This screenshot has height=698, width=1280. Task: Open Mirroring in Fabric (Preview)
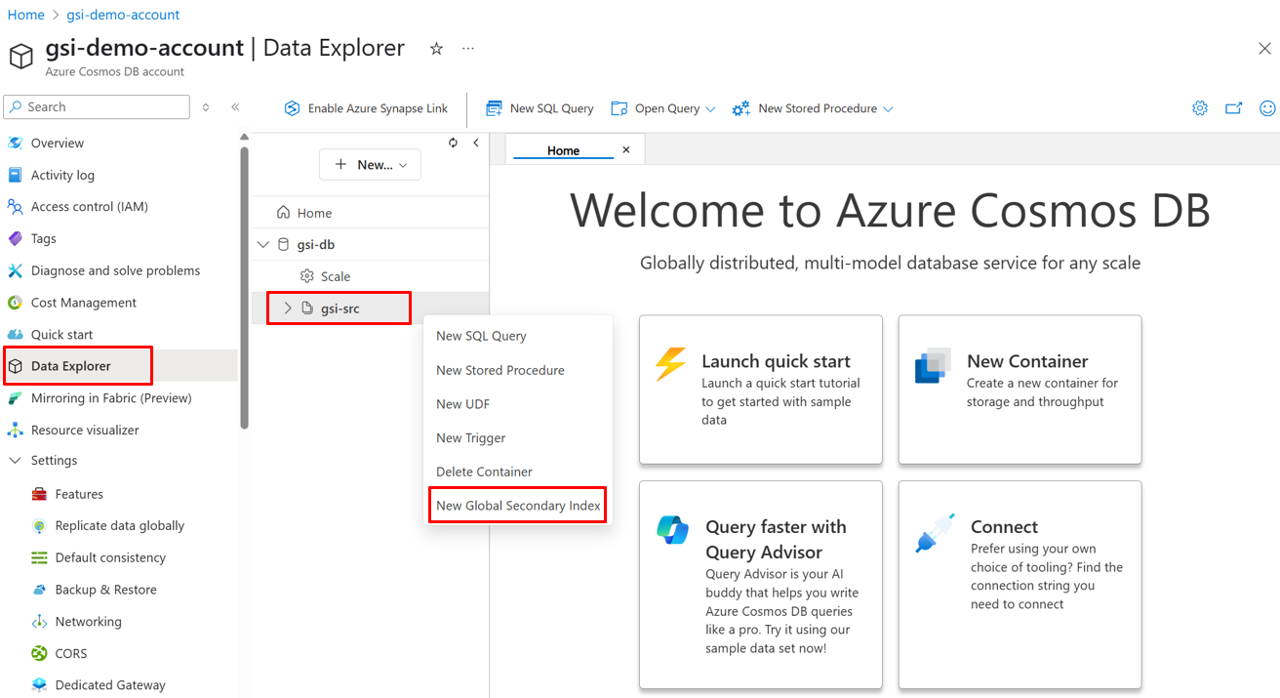111,398
